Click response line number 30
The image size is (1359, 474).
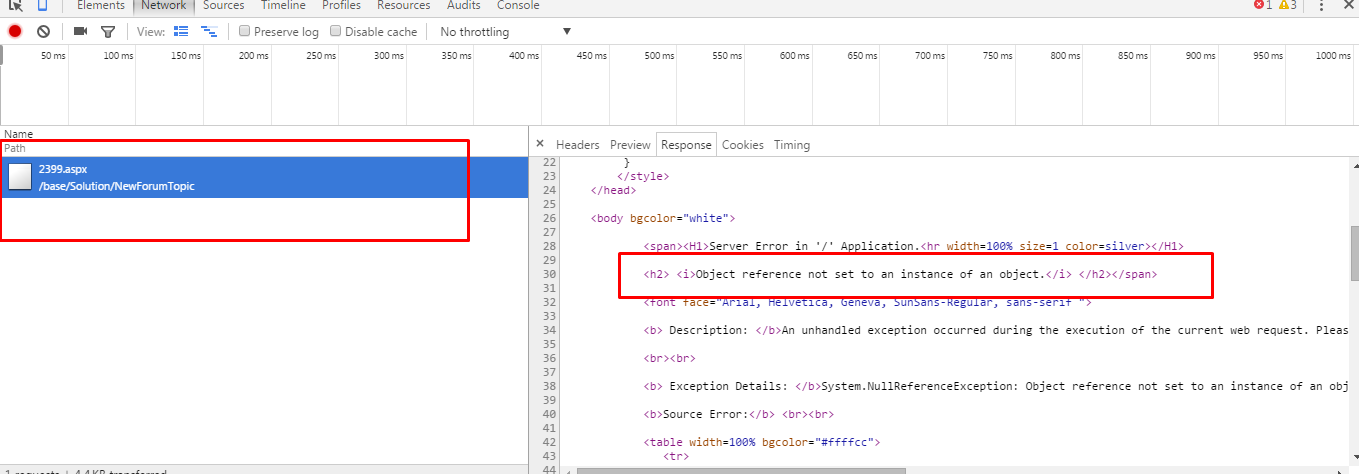[x=548, y=274]
